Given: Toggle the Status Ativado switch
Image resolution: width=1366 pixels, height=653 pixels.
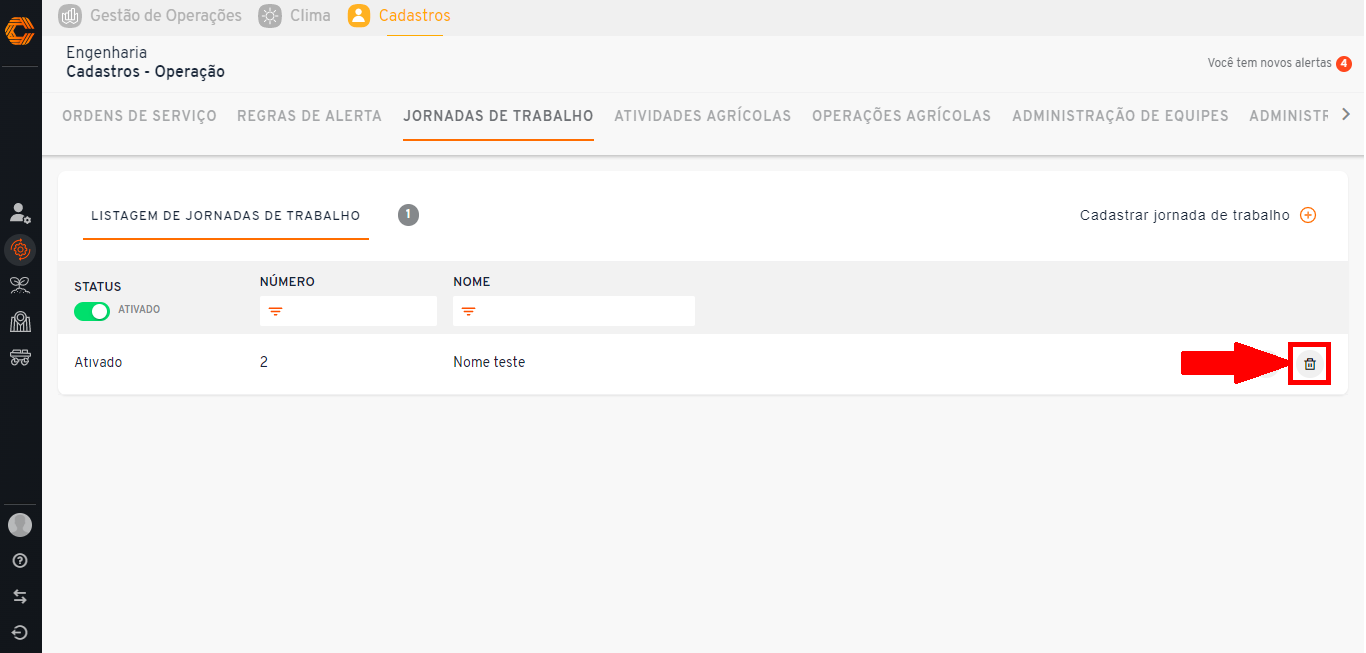Looking at the screenshot, I should (x=92, y=311).
